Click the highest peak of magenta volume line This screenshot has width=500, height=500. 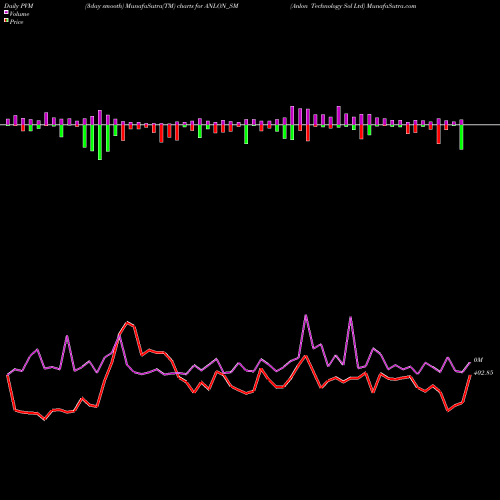pyautogui.click(x=306, y=315)
